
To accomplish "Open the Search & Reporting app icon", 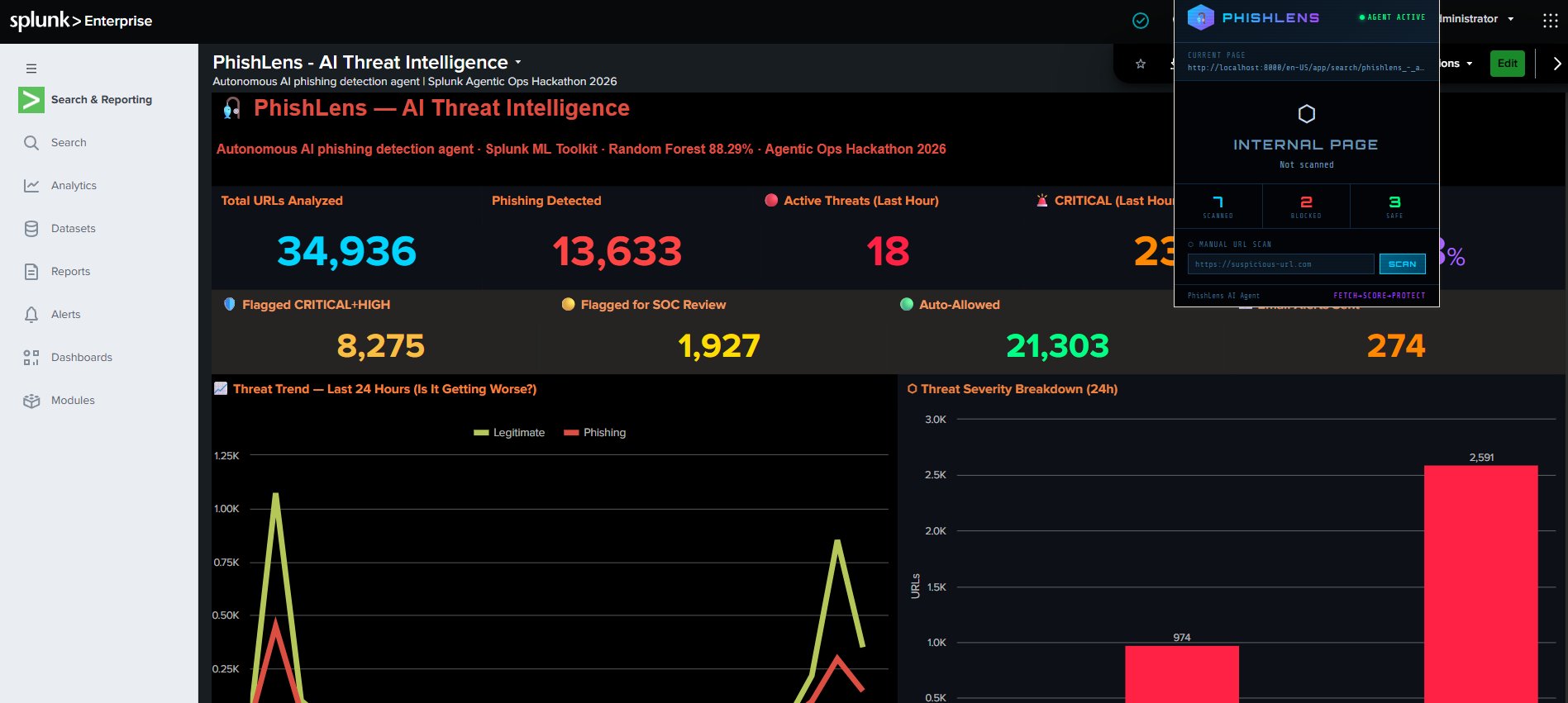I will (x=31, y=100).
